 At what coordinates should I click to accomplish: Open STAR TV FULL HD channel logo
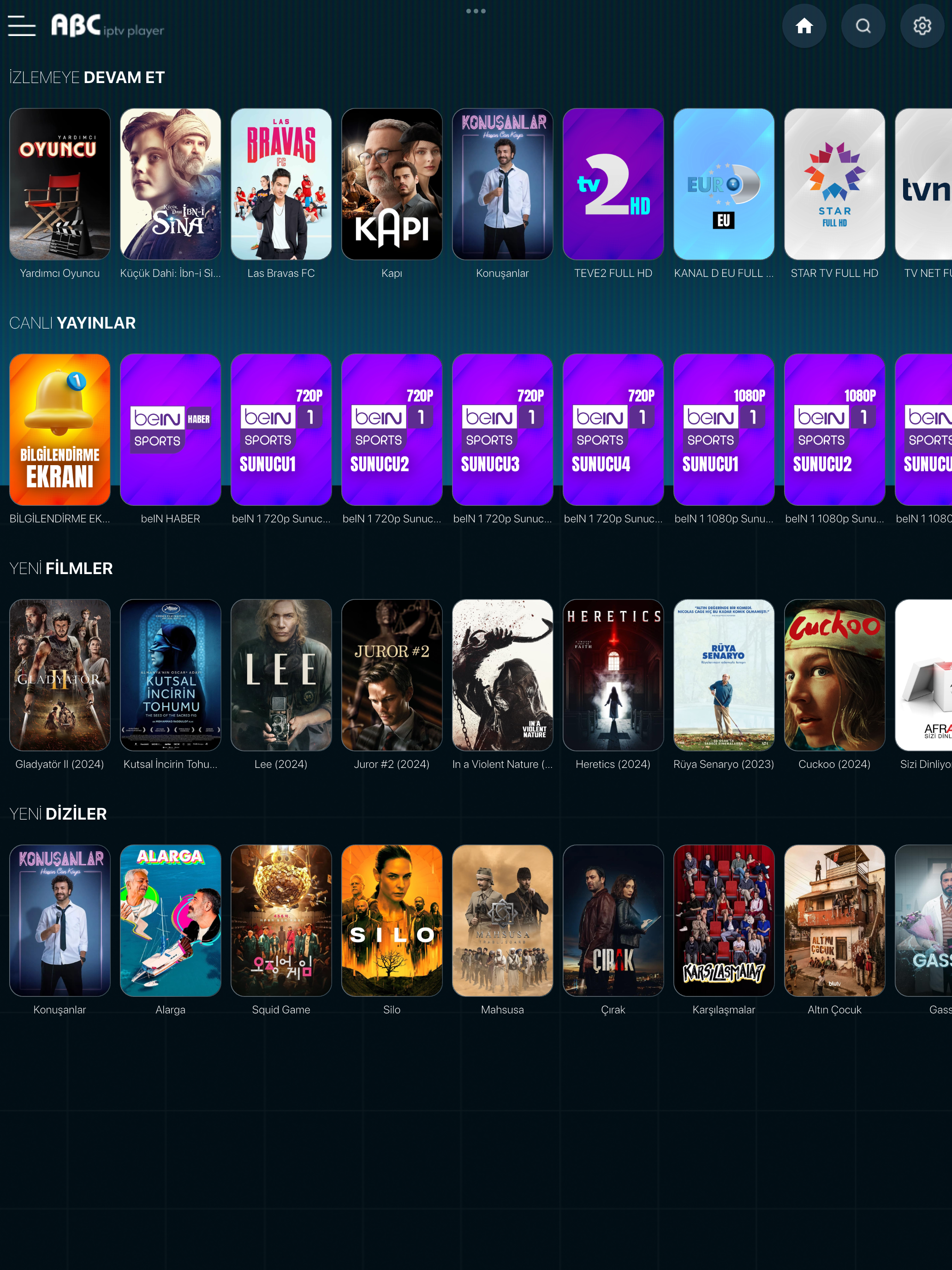(x=834, y=184)
